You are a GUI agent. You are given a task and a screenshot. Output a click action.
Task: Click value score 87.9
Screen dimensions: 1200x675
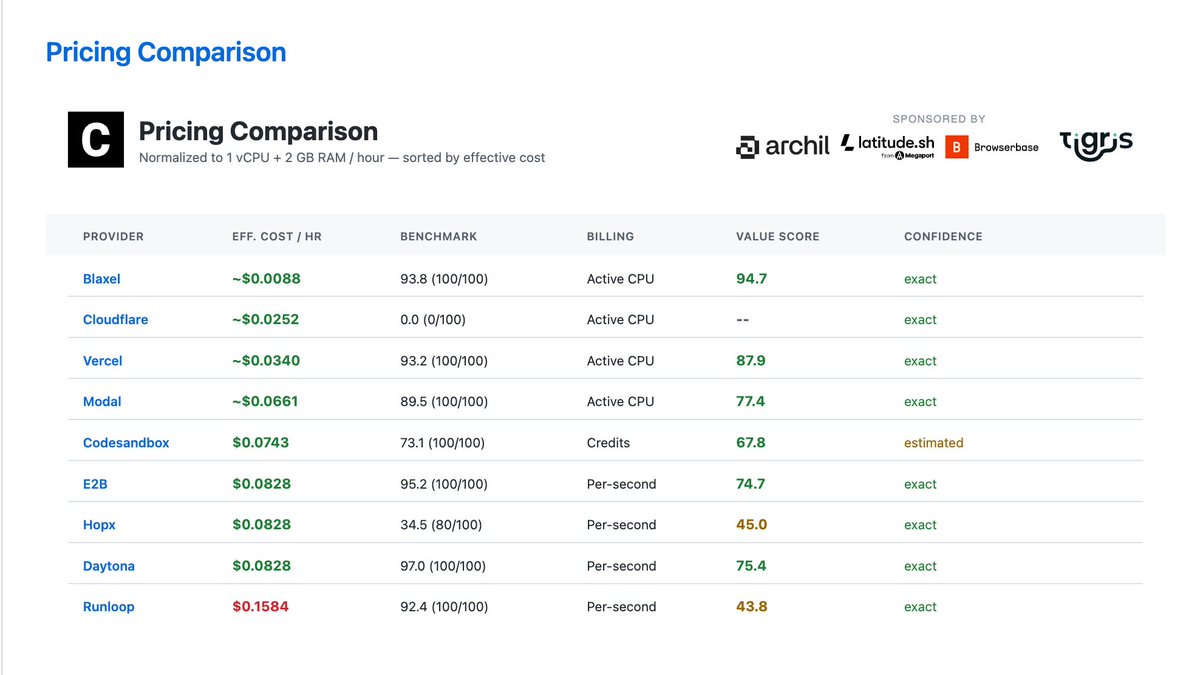point(751,361)
